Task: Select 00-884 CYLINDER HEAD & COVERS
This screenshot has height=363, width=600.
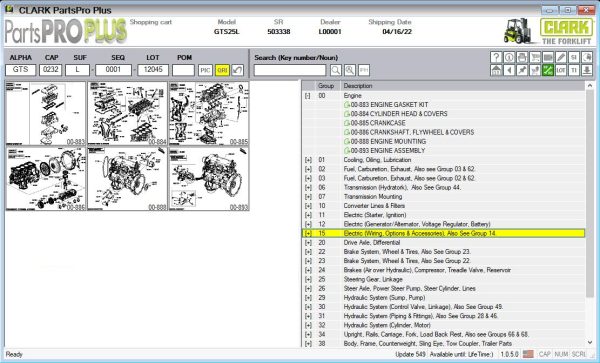Action: [396, 114]
